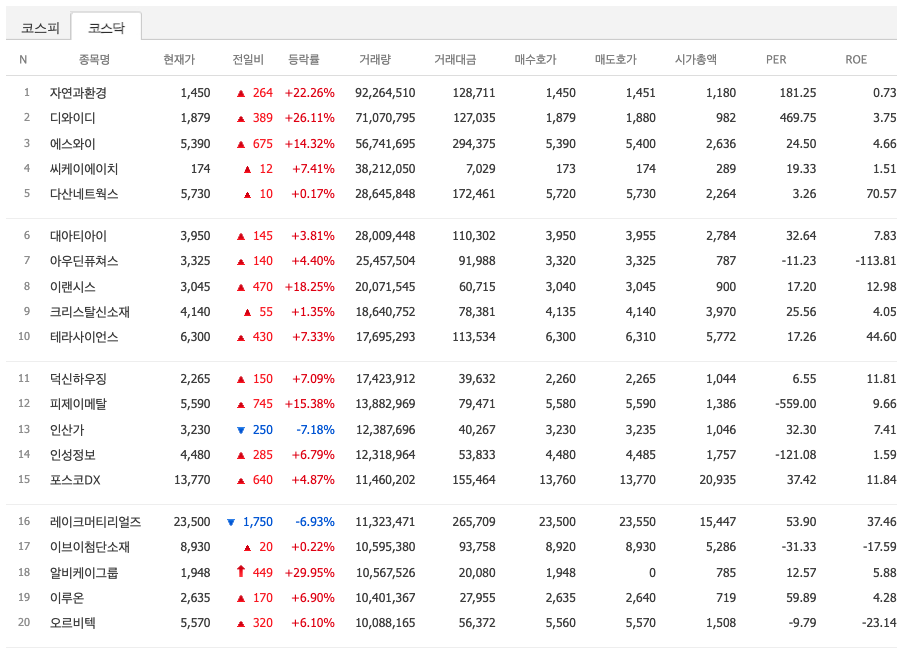Click the +26.11% change rate for 디와이디
Screen dimensions: 911x649
[310, 118]
